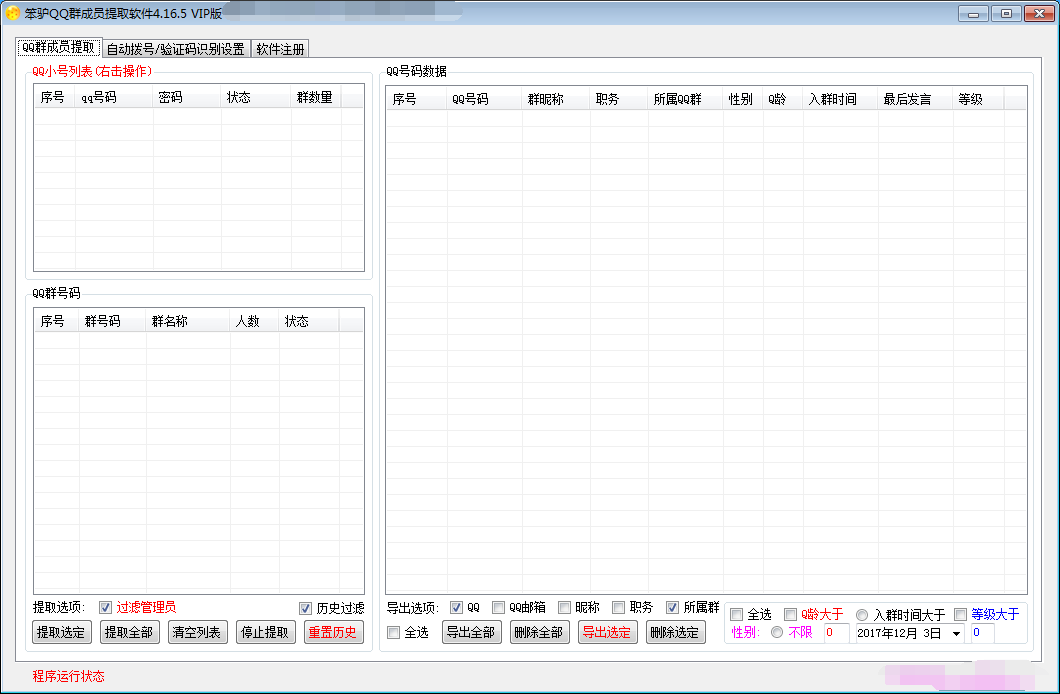Click qq号码 header in QQ小号列表

(114, 97)
